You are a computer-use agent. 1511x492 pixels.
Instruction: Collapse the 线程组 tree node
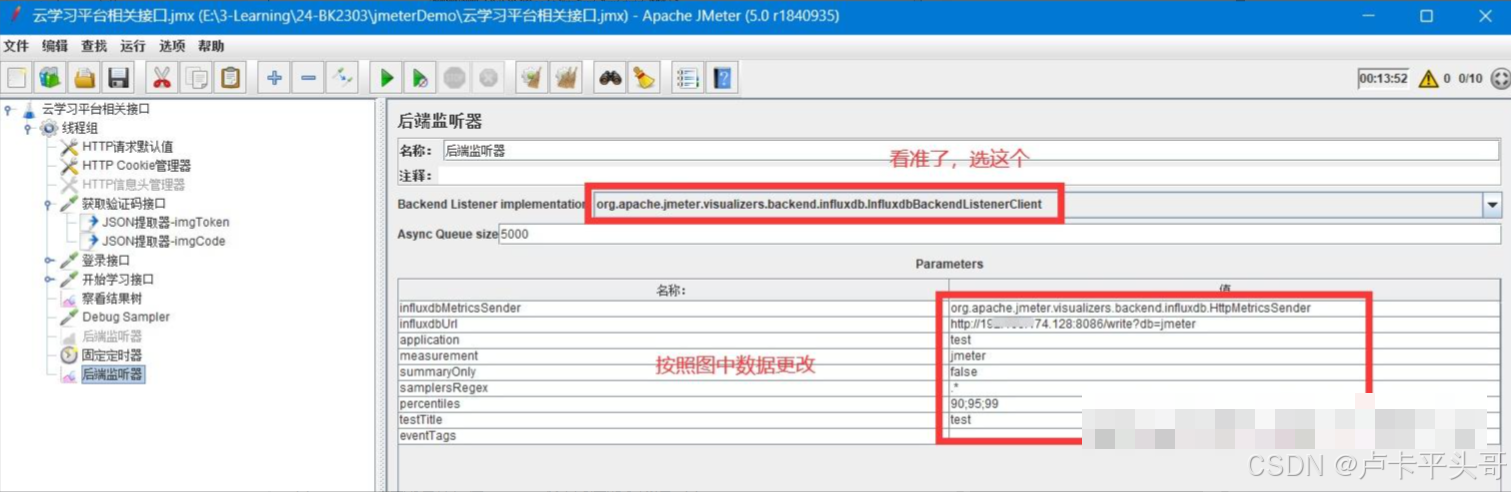[x=29, y=128]
